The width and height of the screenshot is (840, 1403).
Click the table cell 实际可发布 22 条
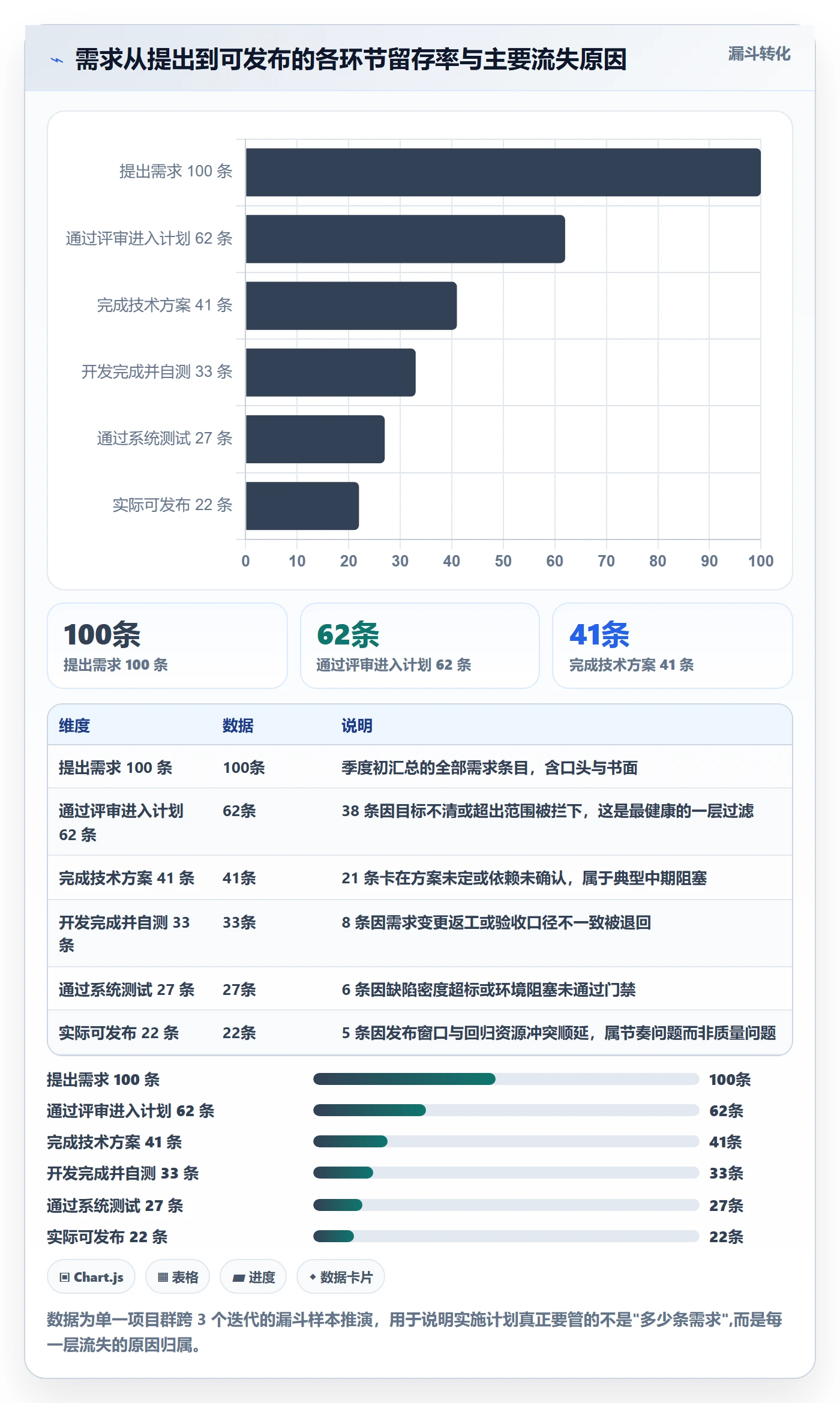(119, 1033)
